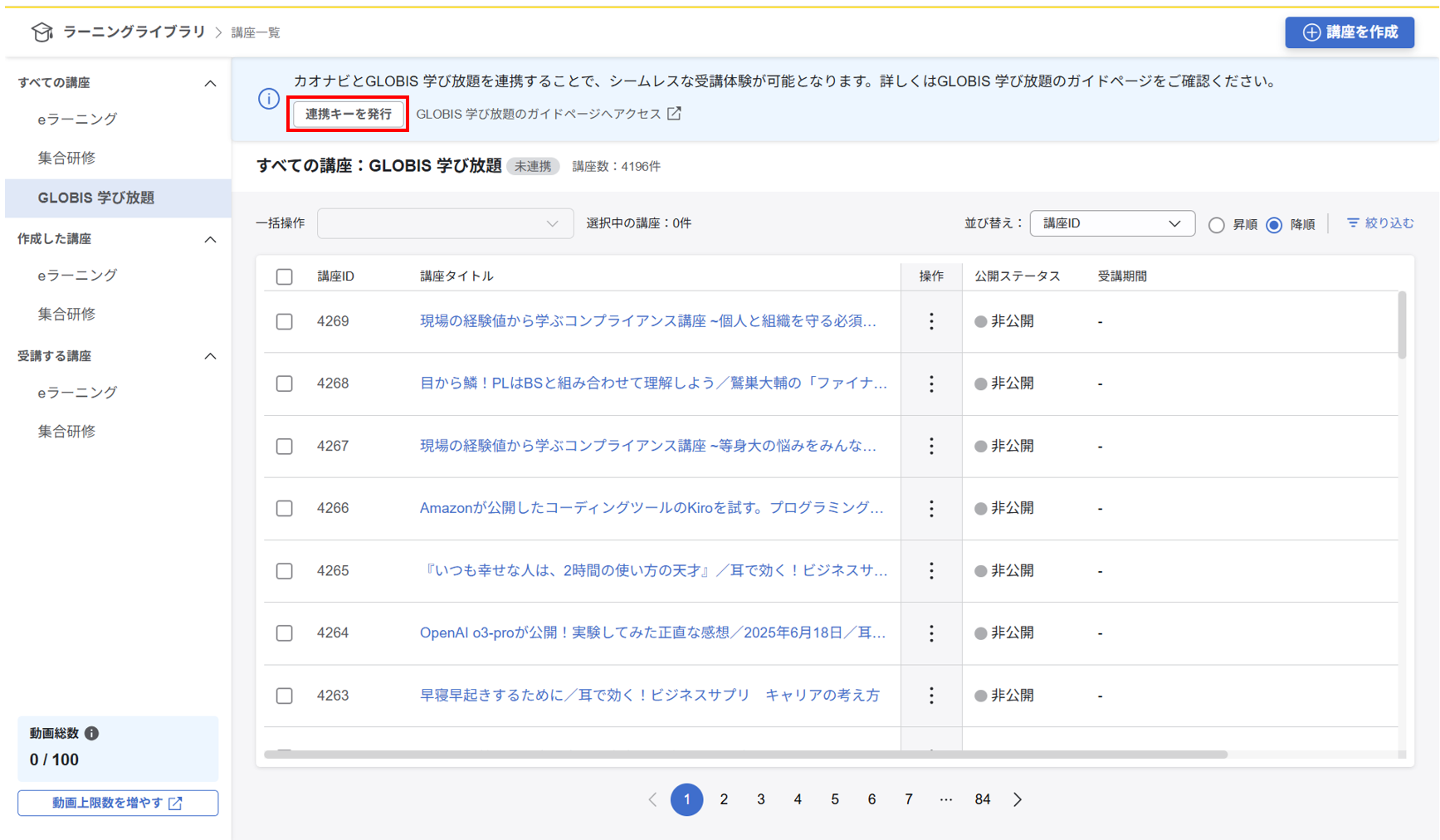Screen dimensions: 1440x840
Task: Click the info icon in the blue banner
Action: click(268, 99)
